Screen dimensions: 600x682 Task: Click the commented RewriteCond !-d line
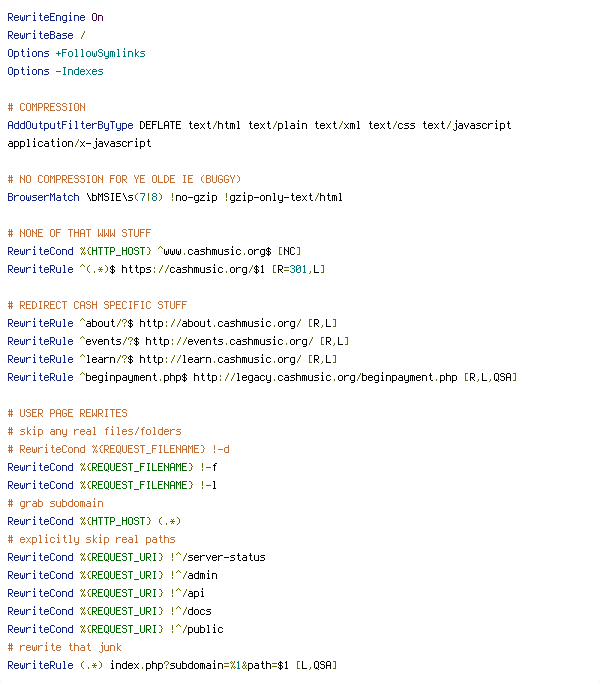[x=118, y=449]
